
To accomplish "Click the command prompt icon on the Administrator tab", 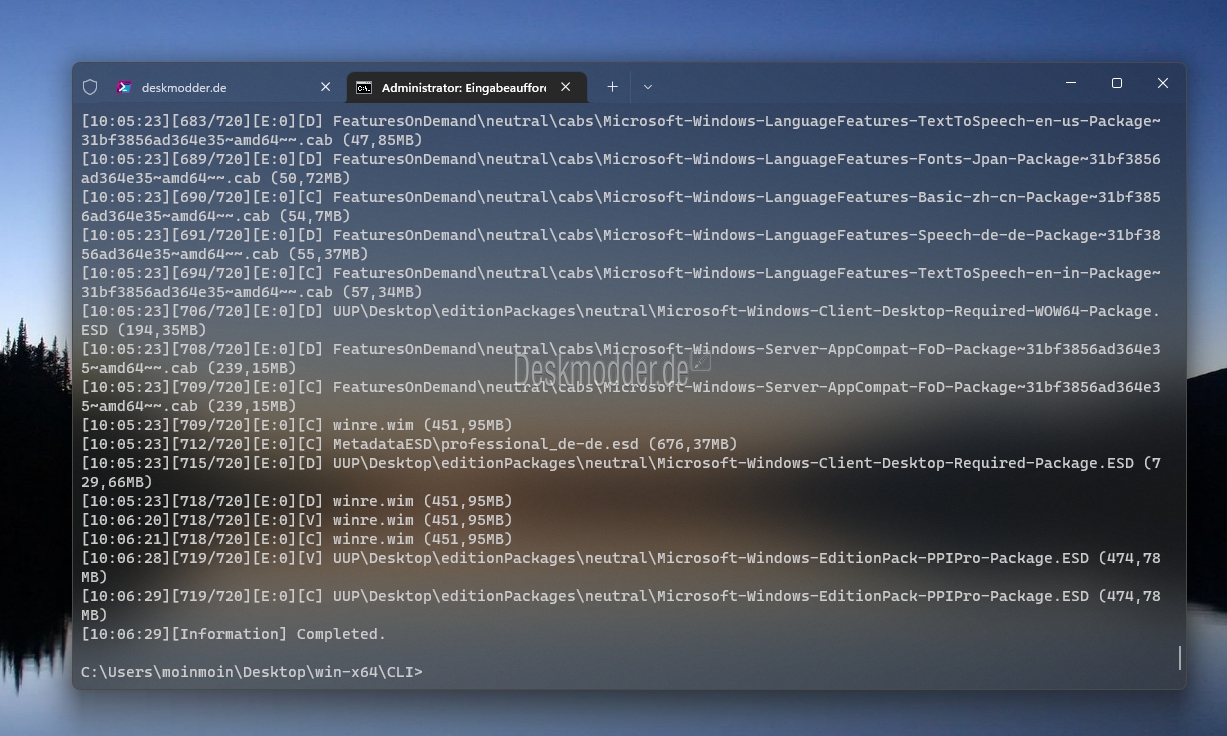I will pos(364,88).
